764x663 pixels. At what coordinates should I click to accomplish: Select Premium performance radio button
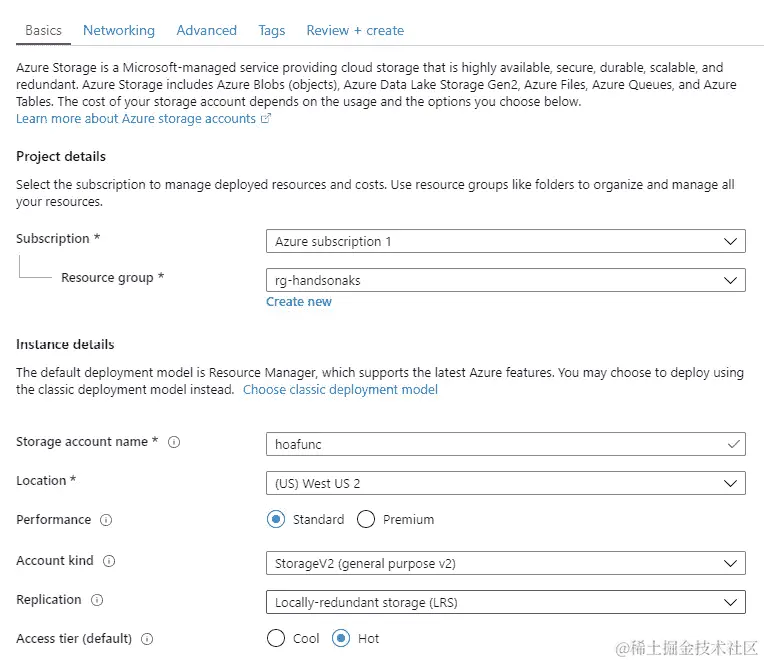pyautogui.click(x=366, y=520)
